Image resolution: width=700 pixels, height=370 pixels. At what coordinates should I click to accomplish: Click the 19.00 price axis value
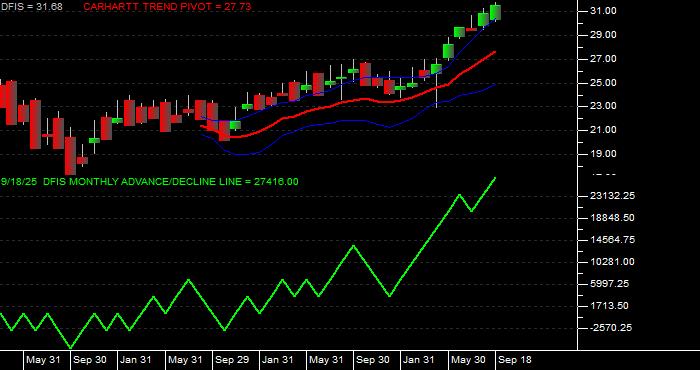[604, 154]
